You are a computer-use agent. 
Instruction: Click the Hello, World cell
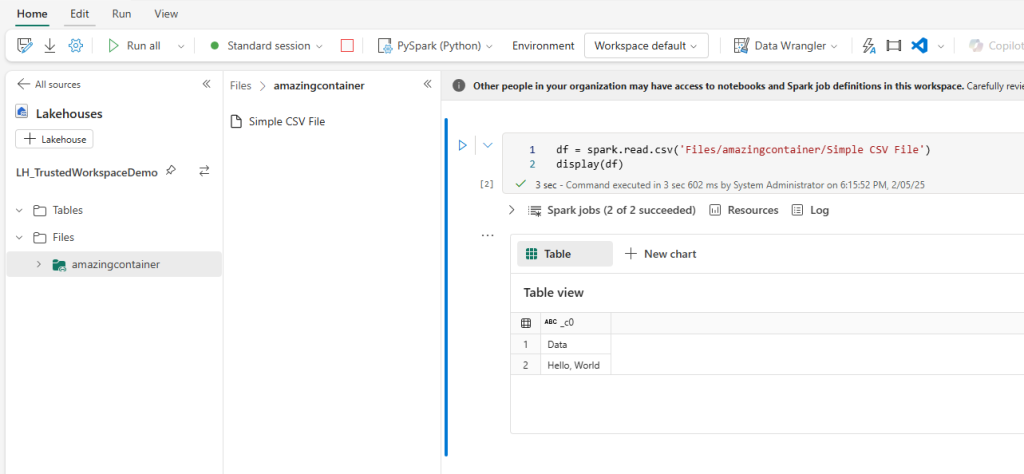point(576,365)
